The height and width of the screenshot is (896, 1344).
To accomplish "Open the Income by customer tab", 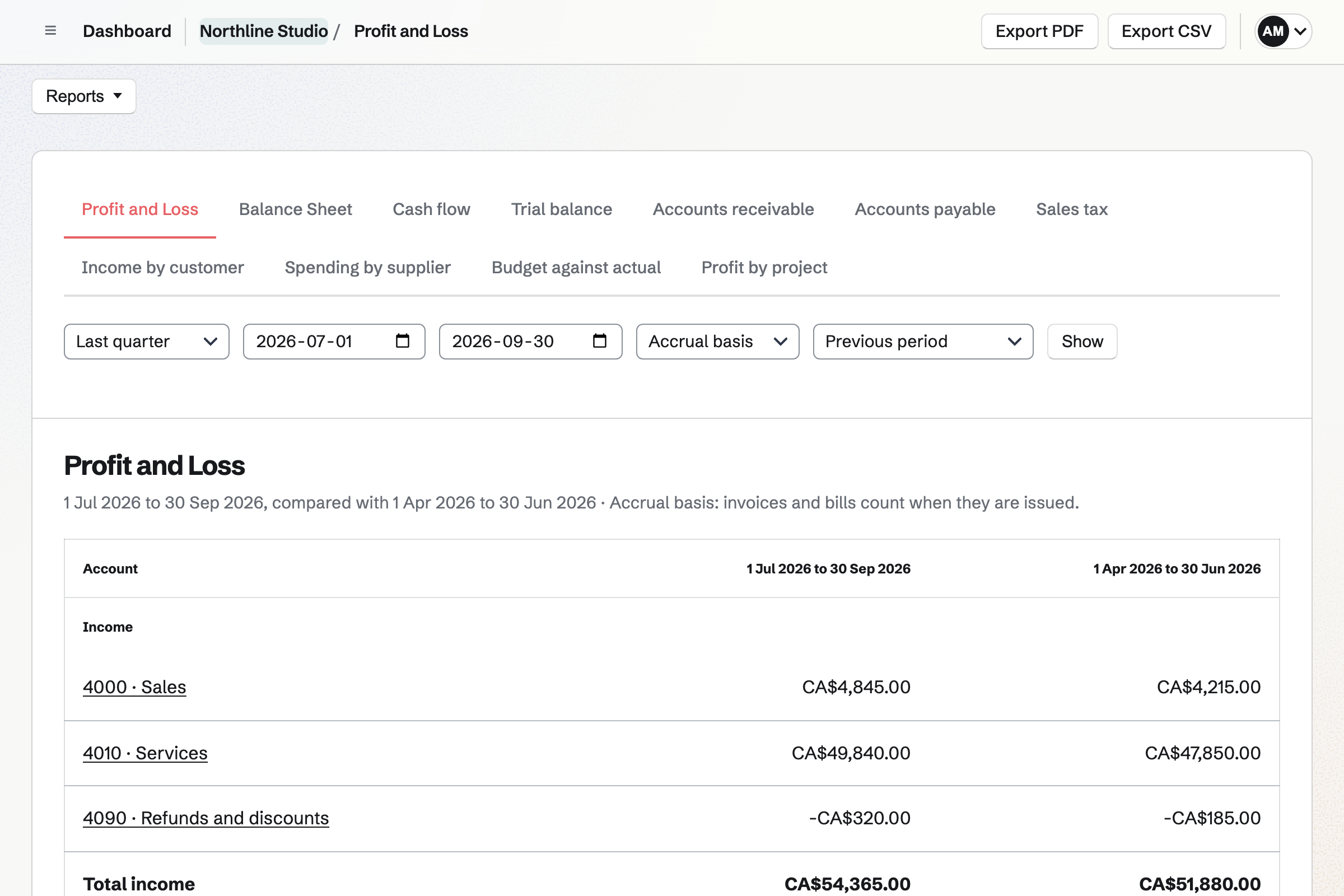I will [x=163, y=268].
